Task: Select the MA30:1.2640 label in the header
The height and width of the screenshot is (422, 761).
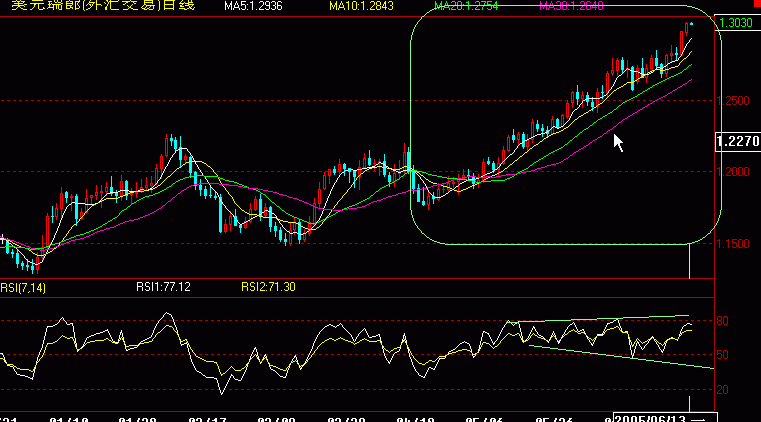Action: click(571, 6)
